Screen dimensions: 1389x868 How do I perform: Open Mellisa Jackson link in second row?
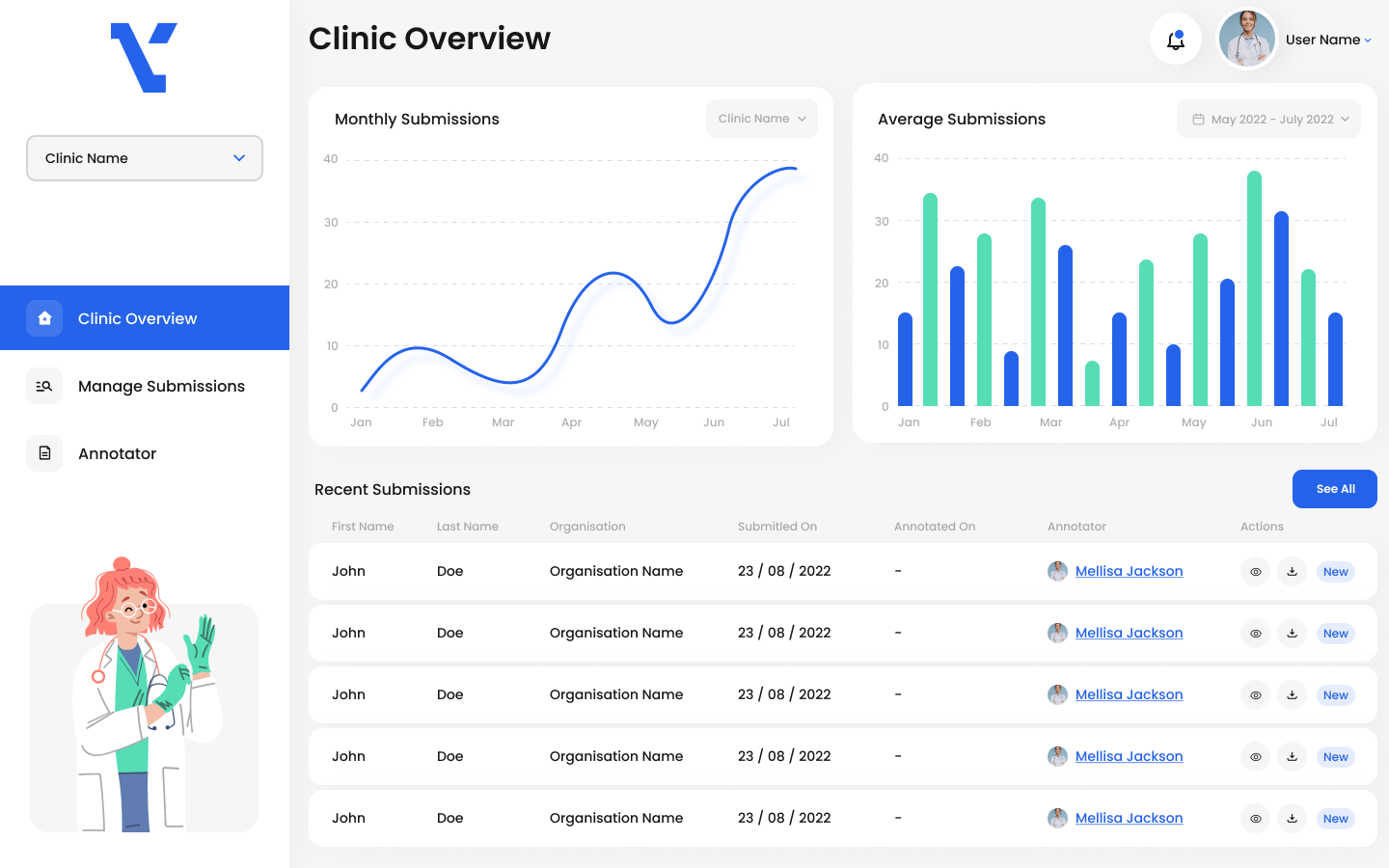[1129, 633]
